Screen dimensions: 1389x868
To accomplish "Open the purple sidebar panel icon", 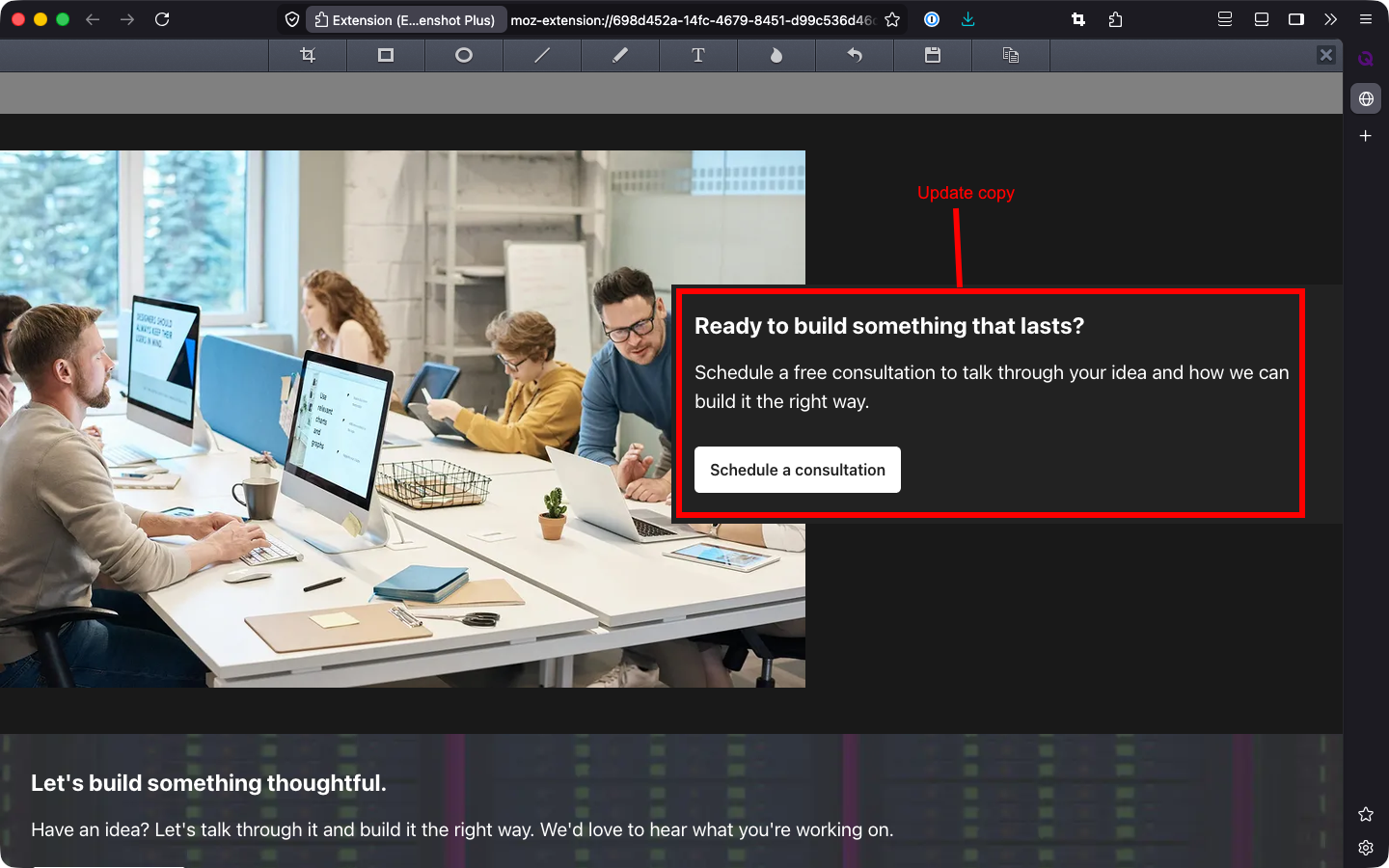I will pos(1366,59).
